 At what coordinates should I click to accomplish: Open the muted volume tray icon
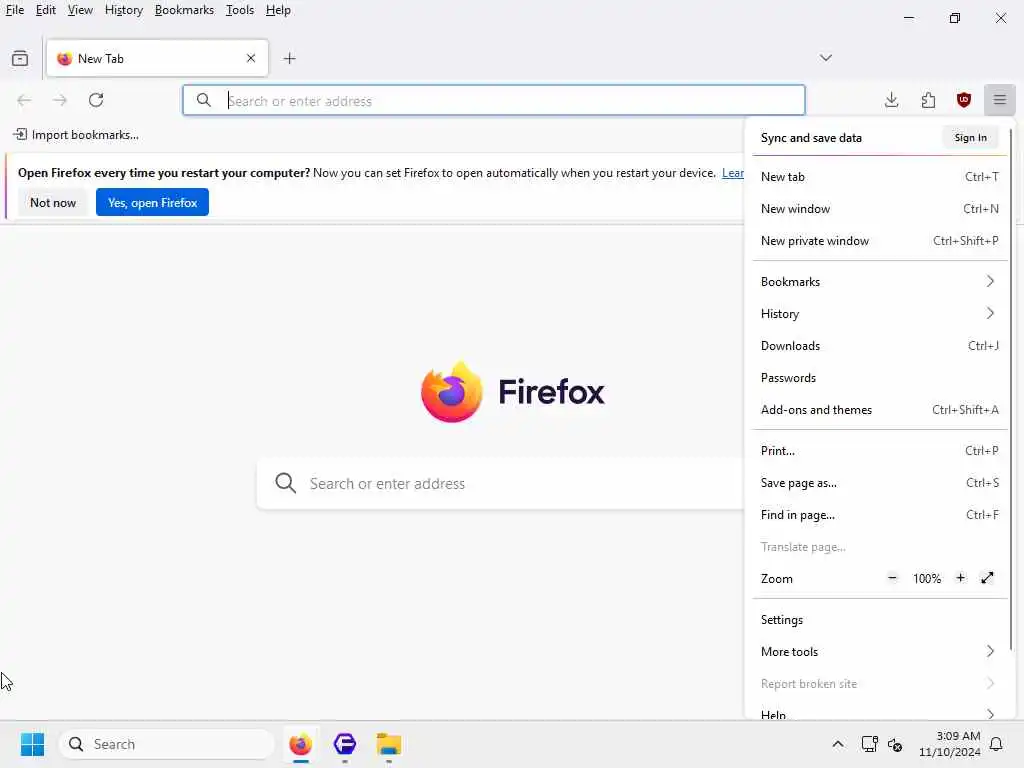[895, 744]
